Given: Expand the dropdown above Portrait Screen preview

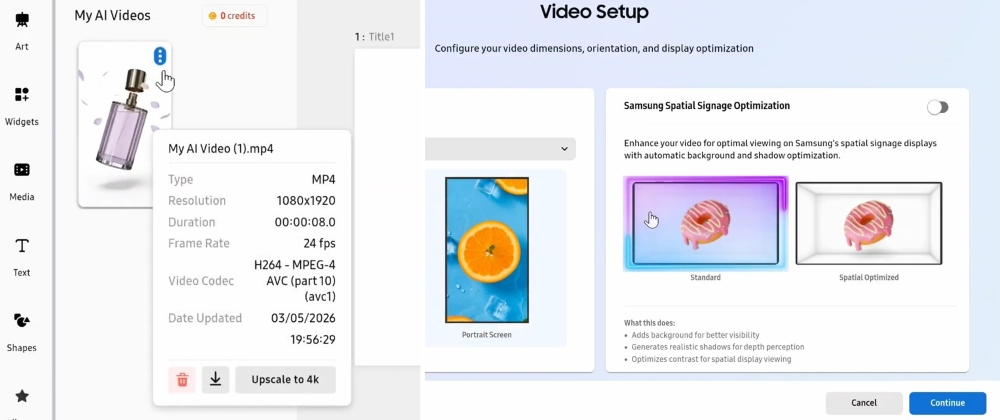Looking at the screenshot, I should [x=500, y=149].
